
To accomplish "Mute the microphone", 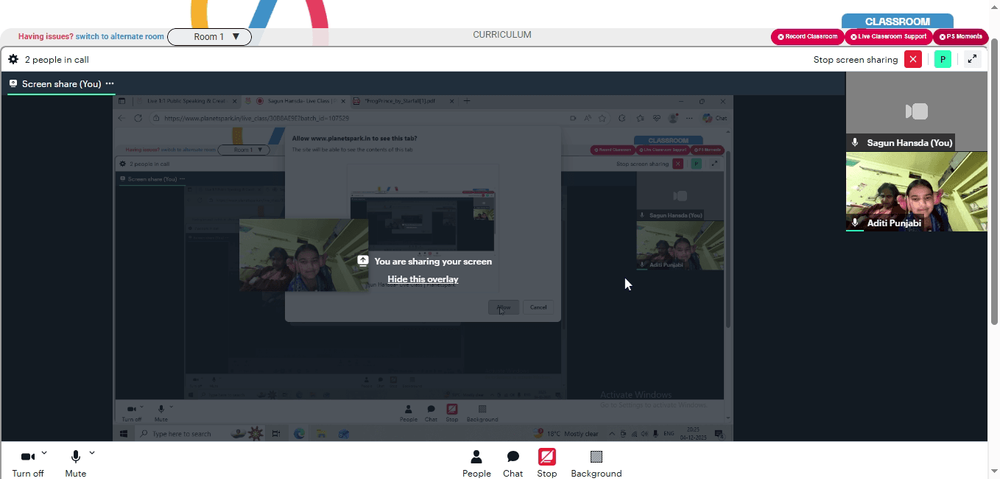I will 75,462.
